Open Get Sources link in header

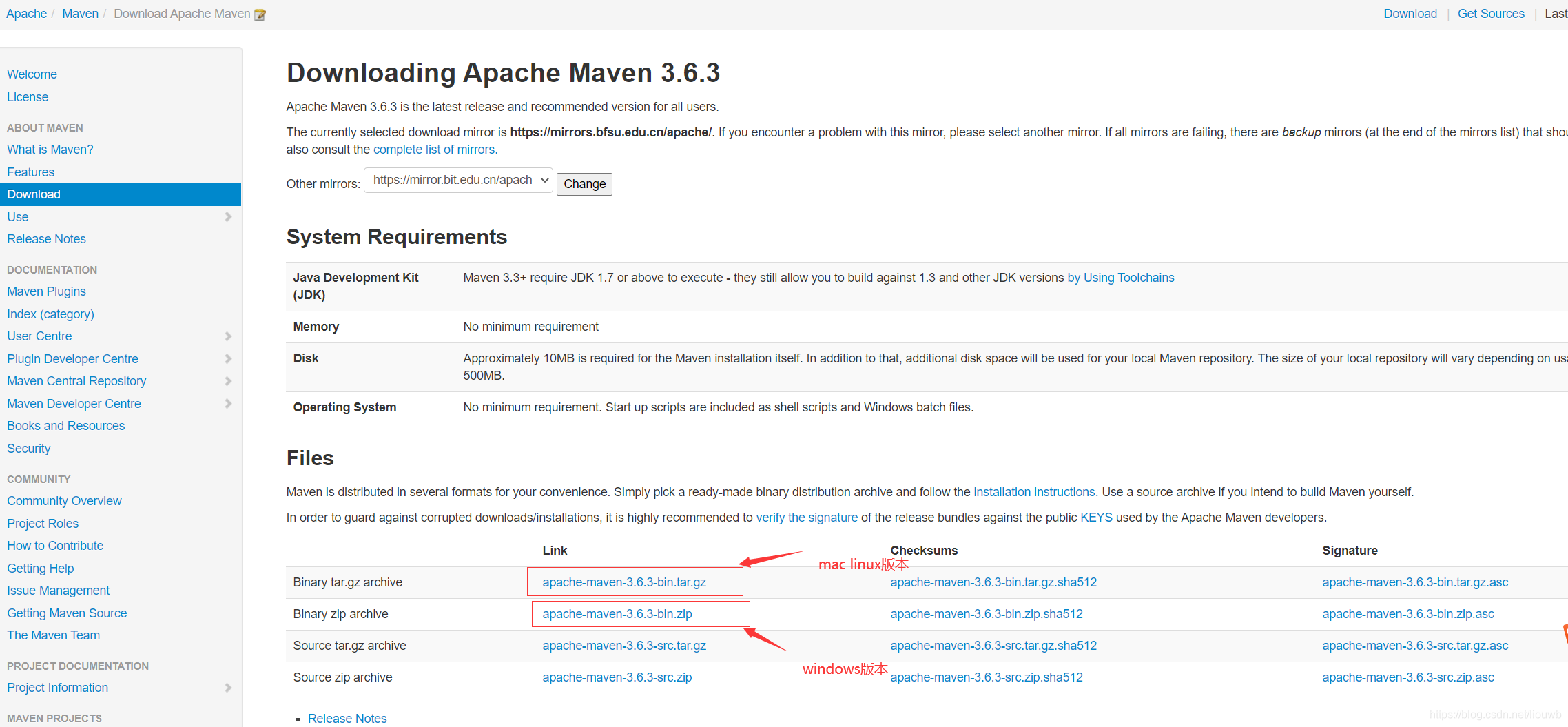1491,14
